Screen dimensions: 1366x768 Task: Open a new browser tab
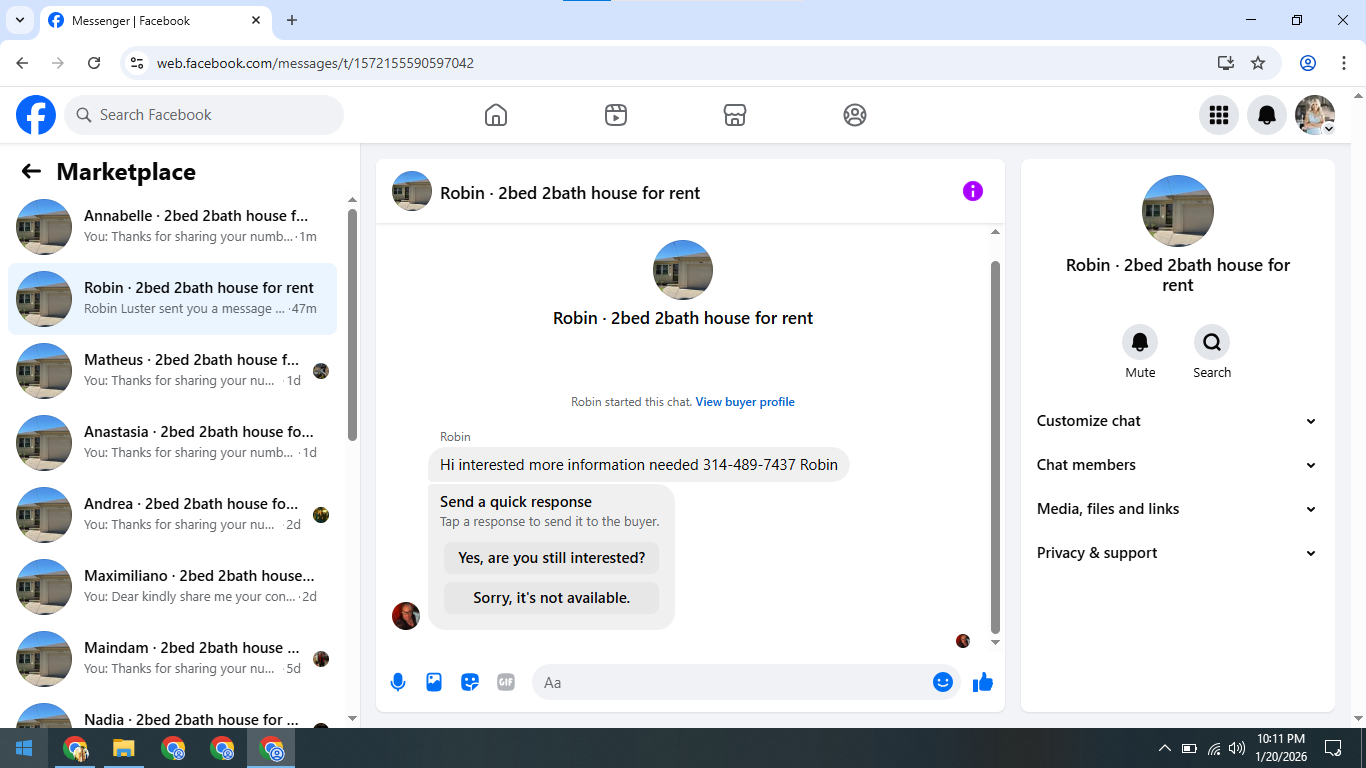tap(292, 20)
